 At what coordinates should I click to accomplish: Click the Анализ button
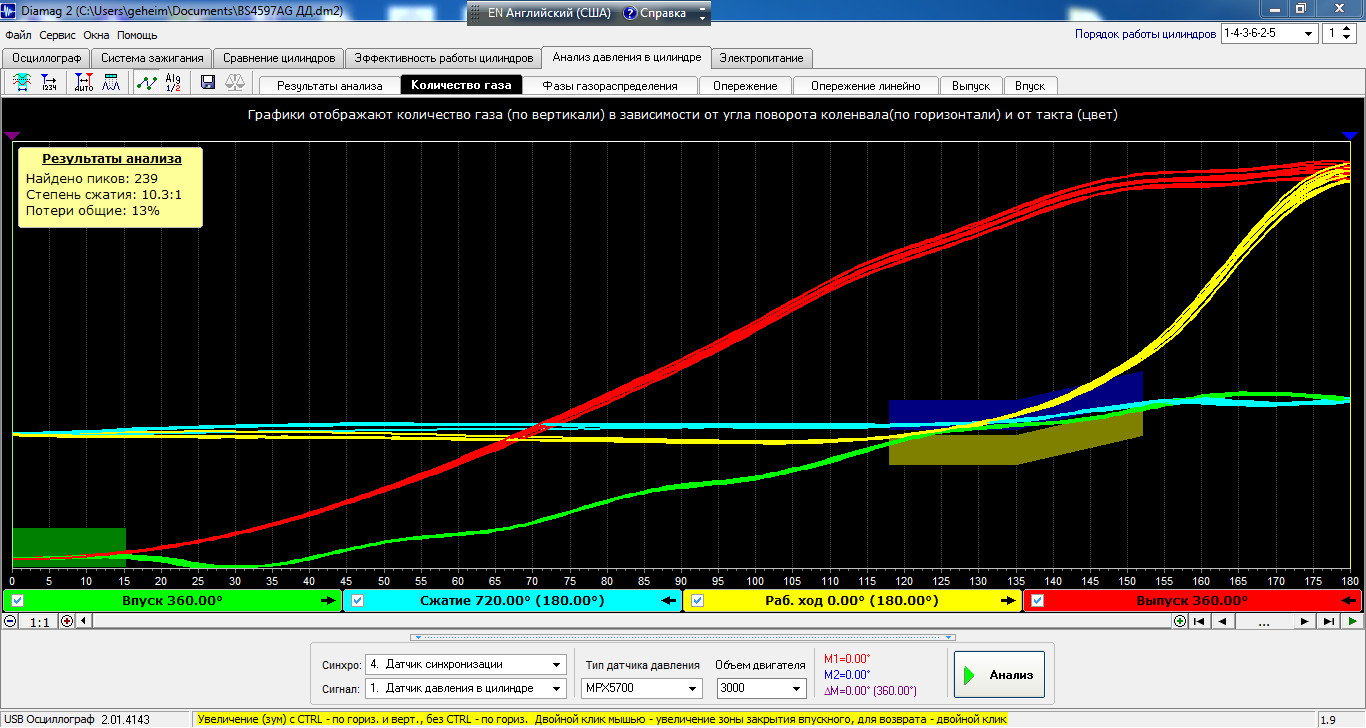point(999,675)
